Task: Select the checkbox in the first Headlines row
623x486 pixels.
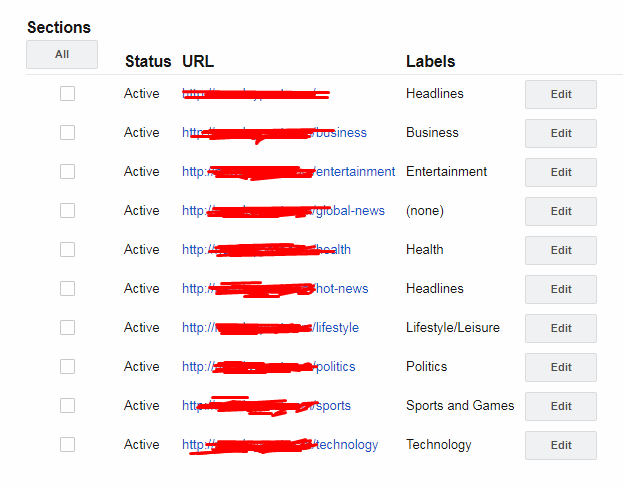Action: tap(68, 94)
